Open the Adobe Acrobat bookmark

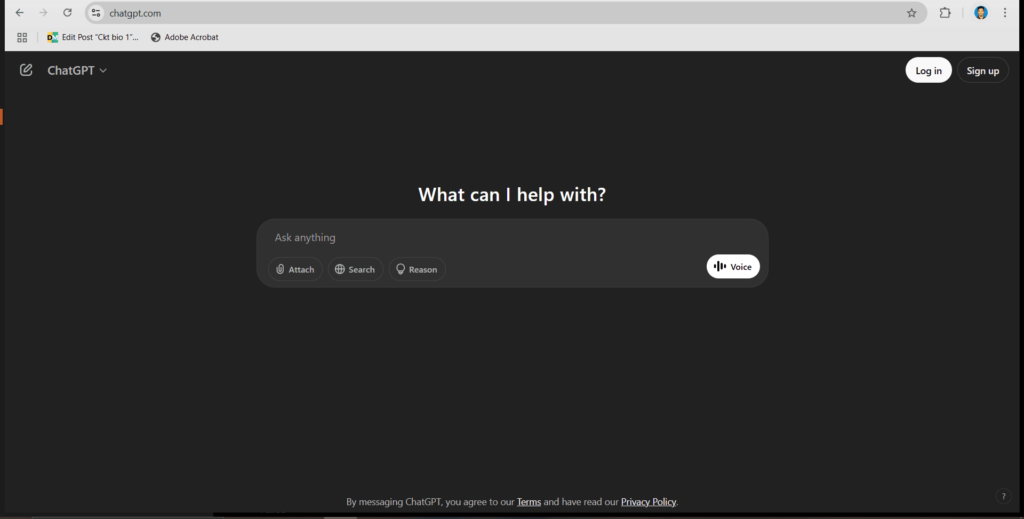tap(185, 37)
